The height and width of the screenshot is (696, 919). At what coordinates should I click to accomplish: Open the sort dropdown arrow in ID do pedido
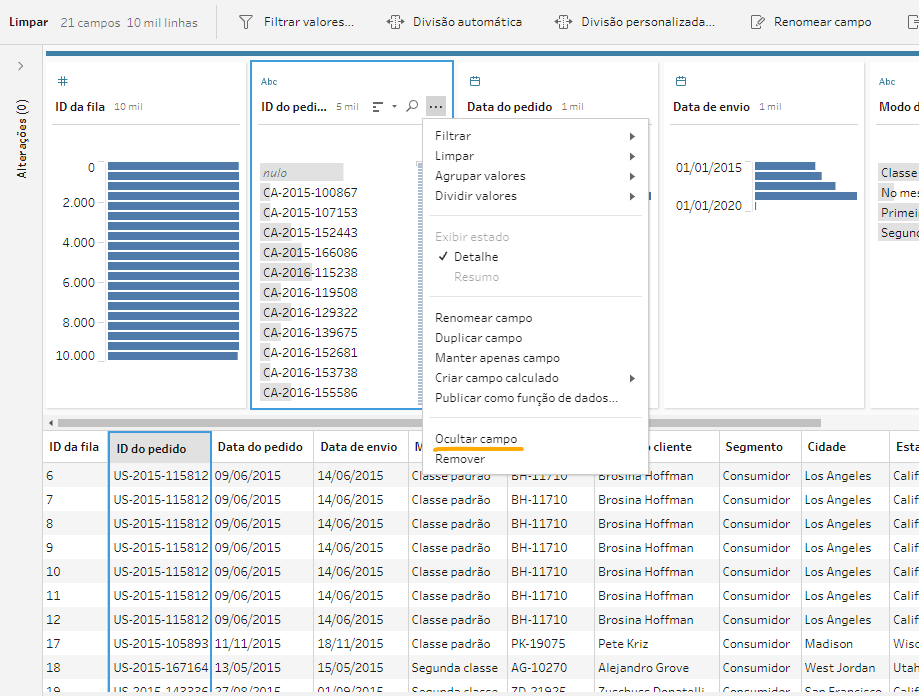point(394,107)
